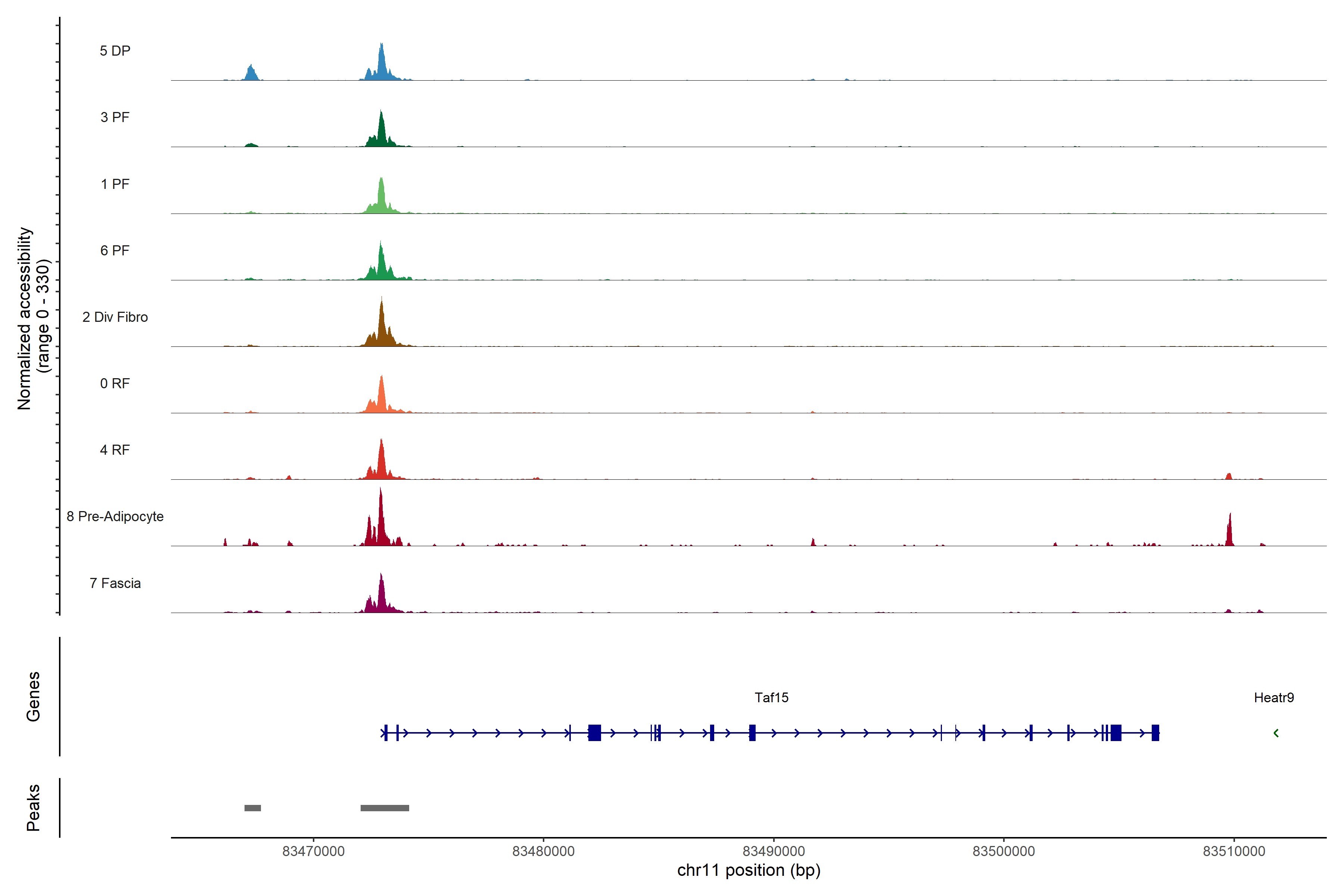Click the smaller gray peak bar

(253, 808)
